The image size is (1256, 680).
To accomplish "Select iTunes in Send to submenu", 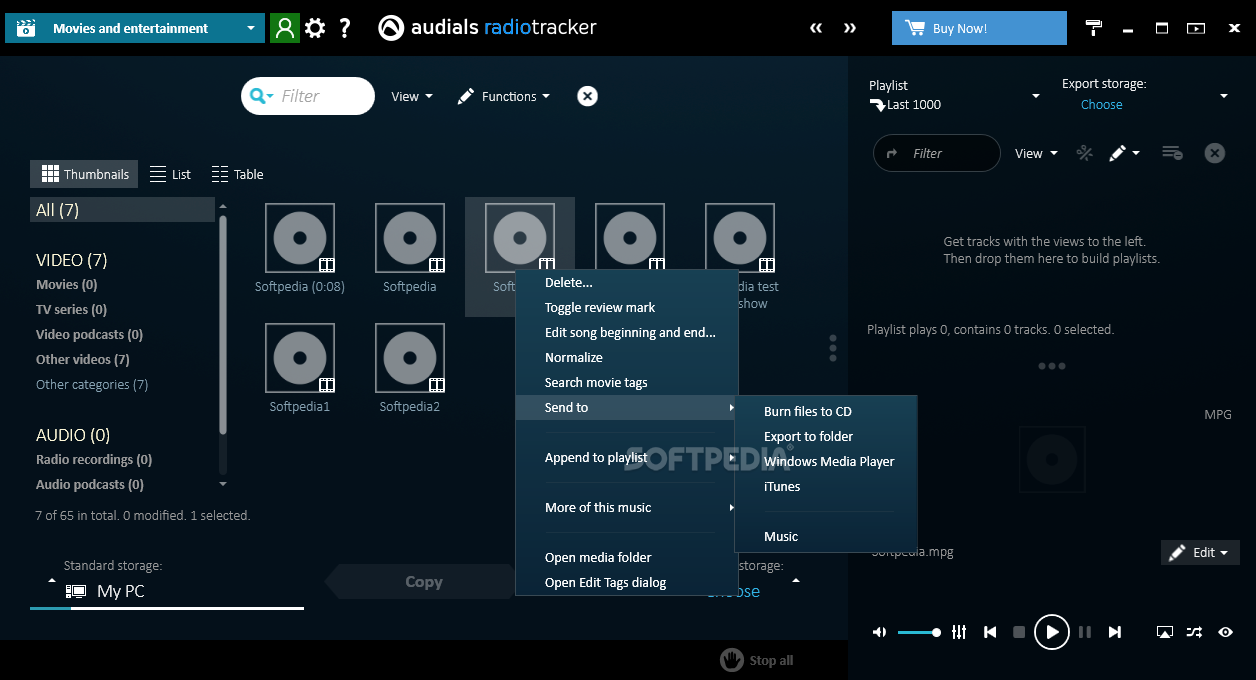I will click(x=826, y=486).
